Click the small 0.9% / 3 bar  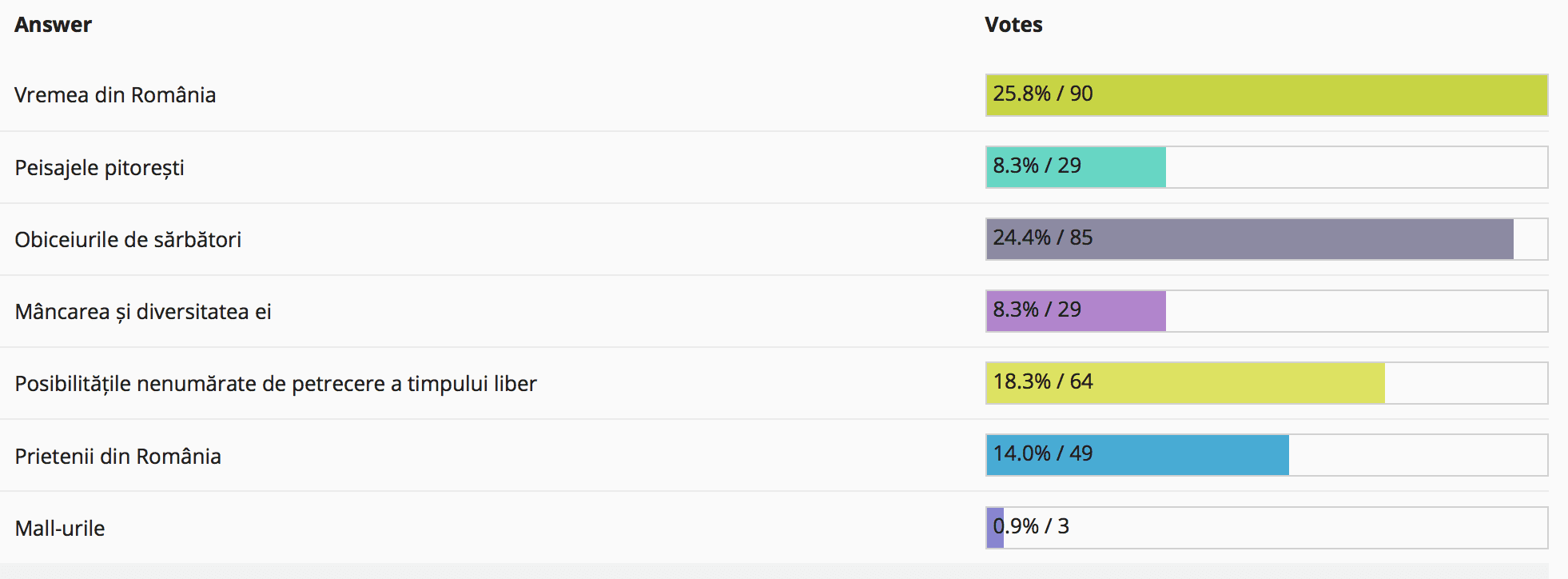tap(995, 528)
